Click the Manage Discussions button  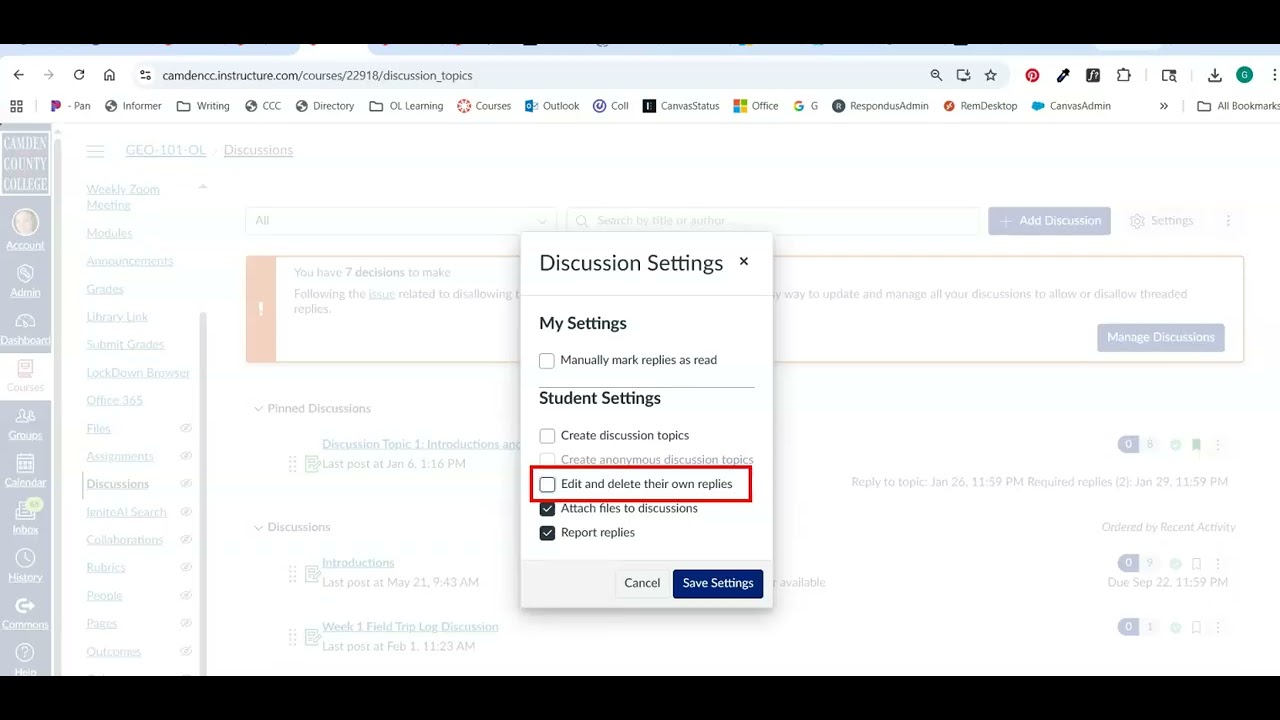pyautogui.click(x=1160, y=337)
